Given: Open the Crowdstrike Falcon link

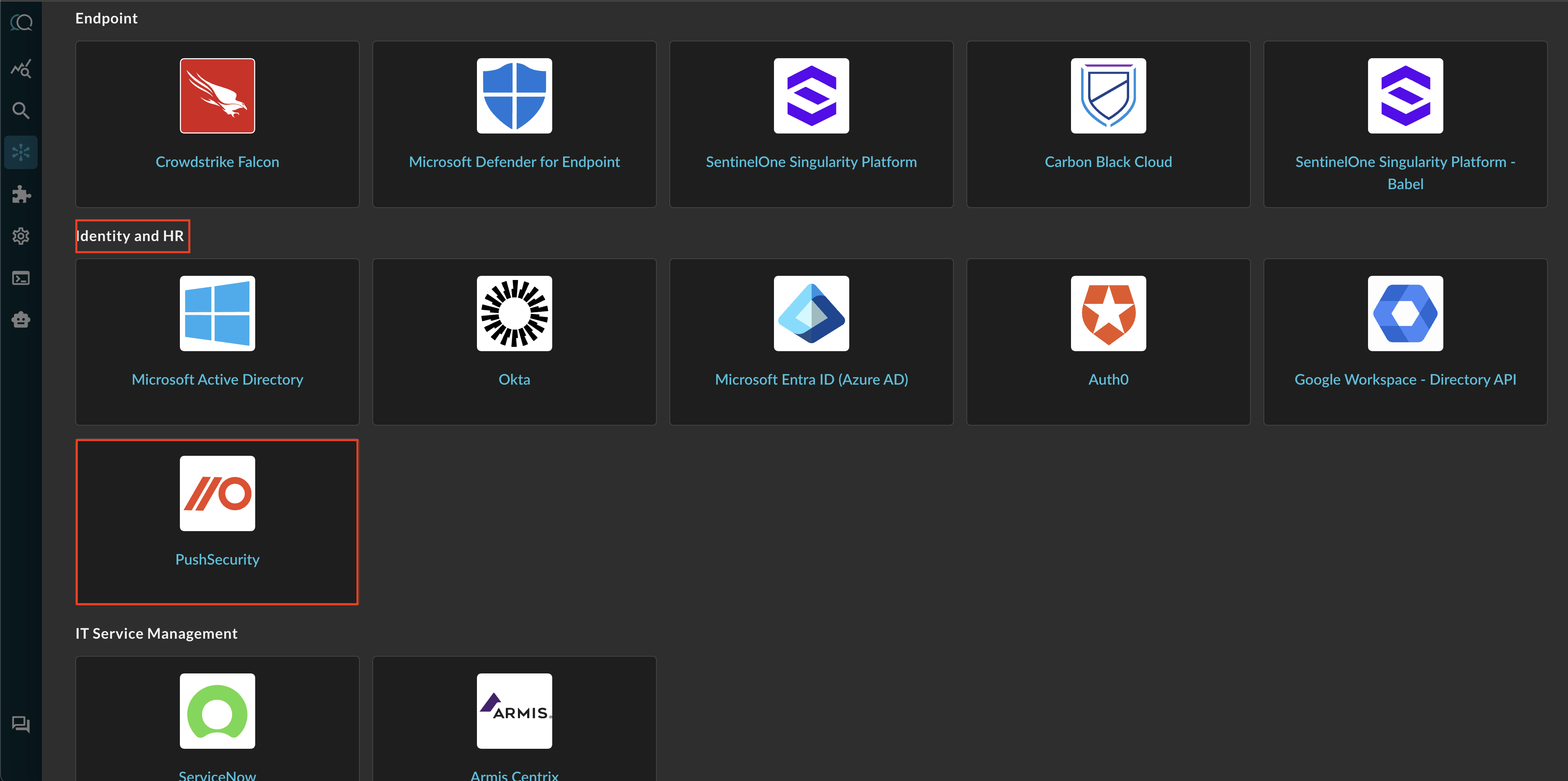Looking at the screenshot, I should click(217, 162).
